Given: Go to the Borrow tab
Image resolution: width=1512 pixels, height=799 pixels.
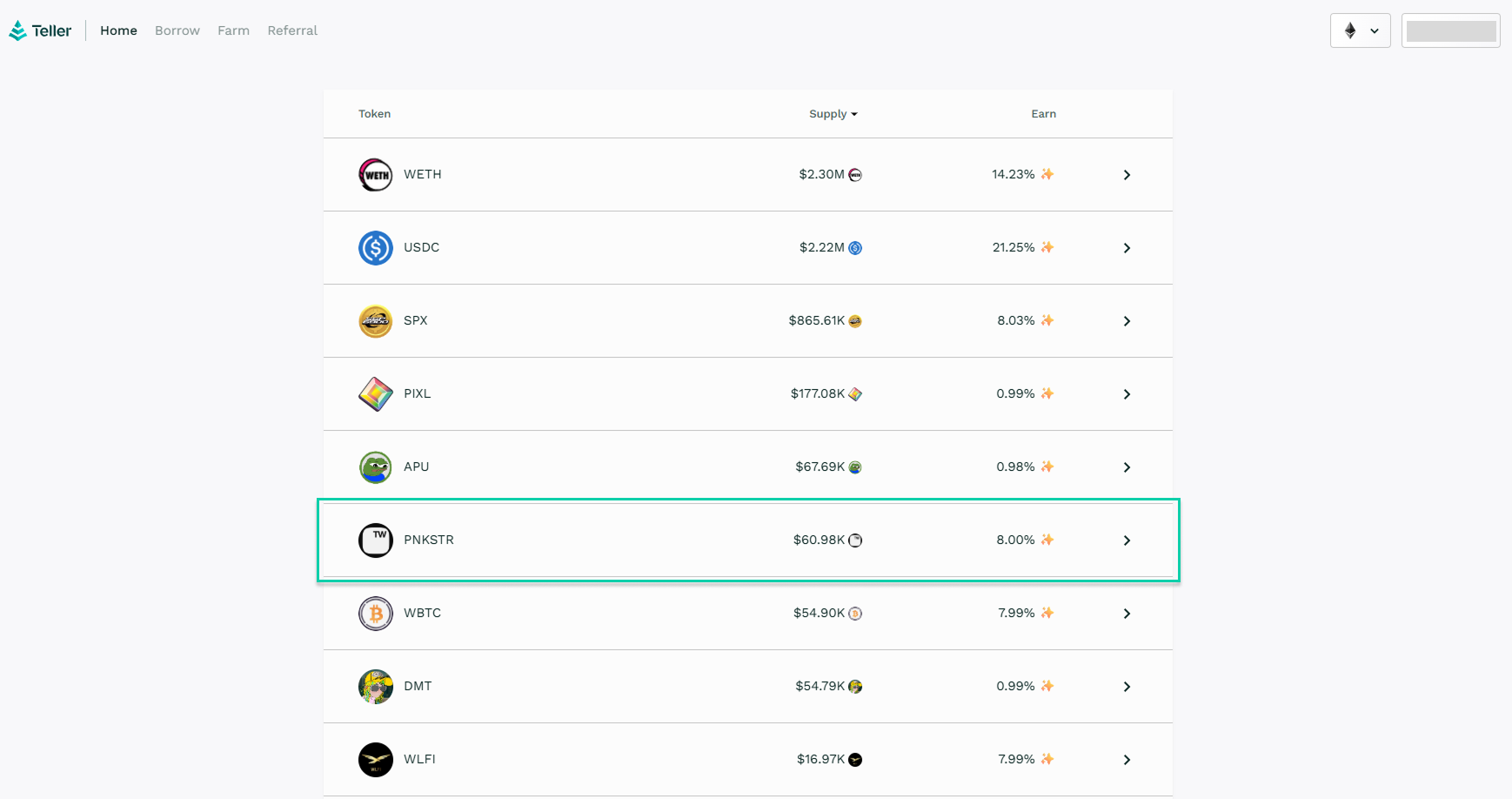Looking at the screenshot, I should coord(177,30).
